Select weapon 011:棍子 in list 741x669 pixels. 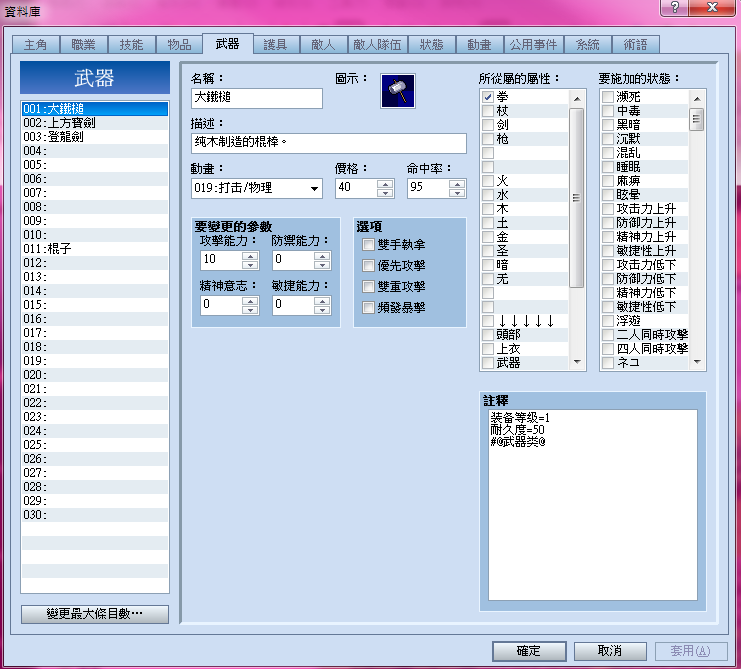pyautogui.click(x=95, y=249)
